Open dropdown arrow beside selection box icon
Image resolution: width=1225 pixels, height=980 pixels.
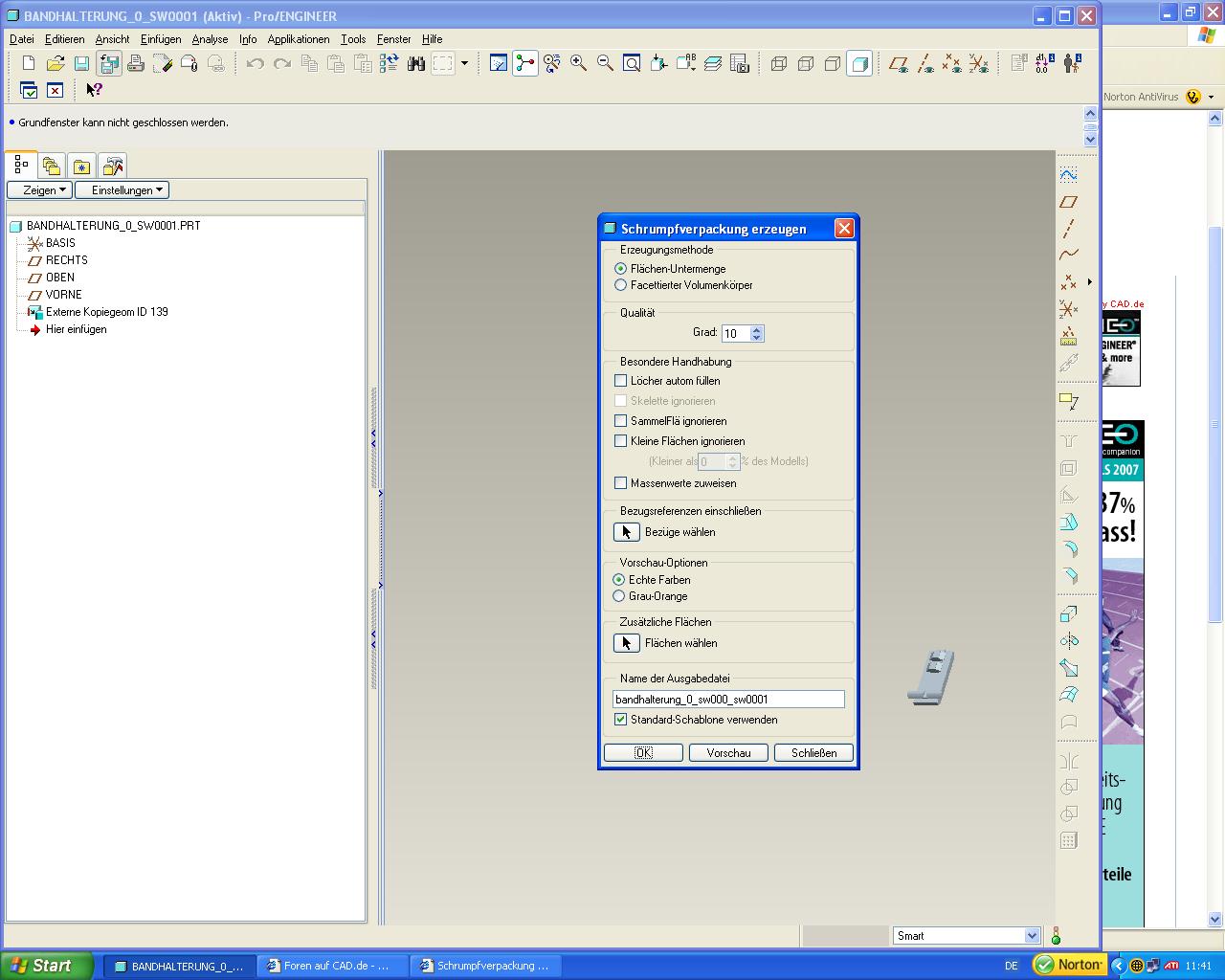464,64
